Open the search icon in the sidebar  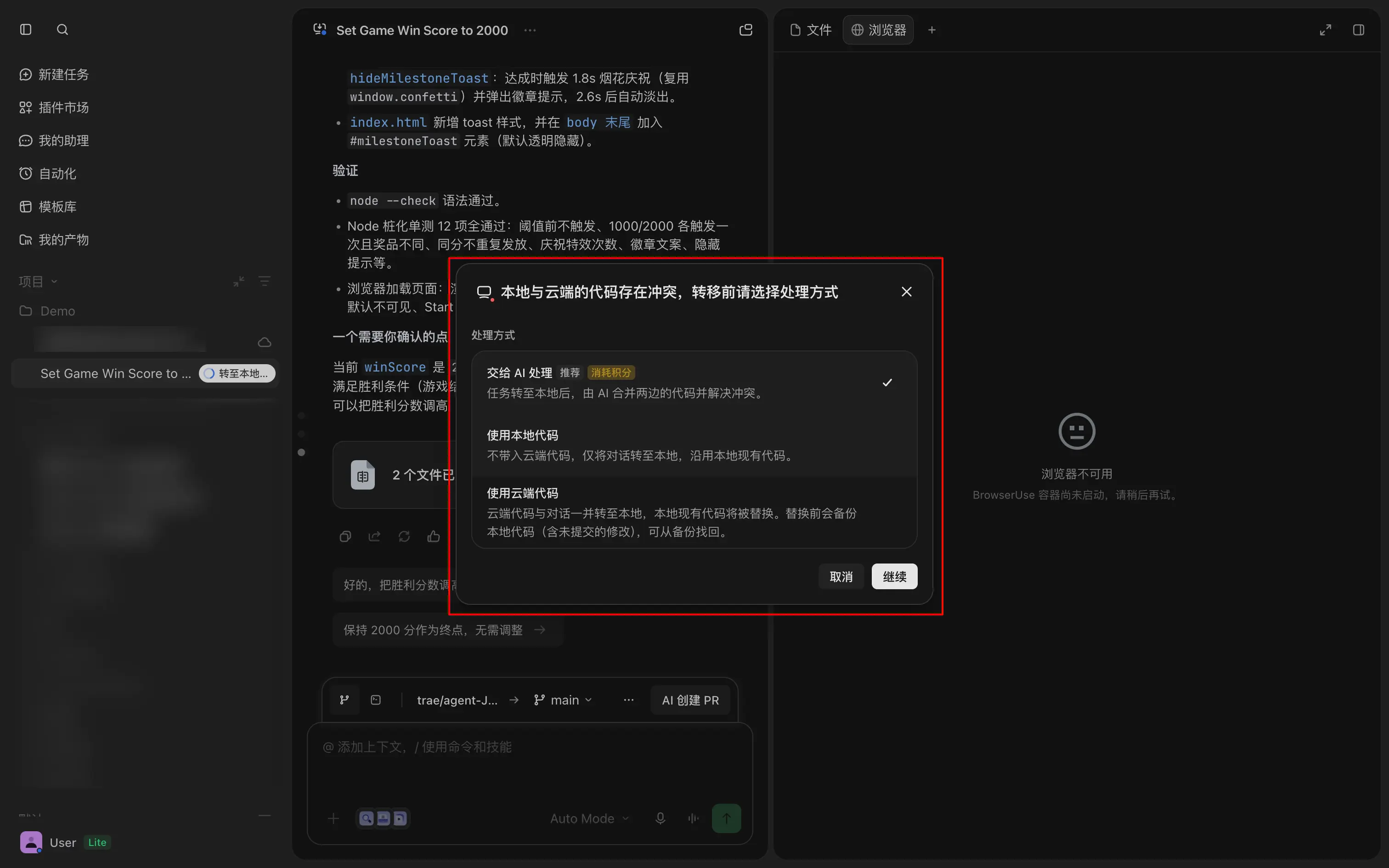pos(62,29)
